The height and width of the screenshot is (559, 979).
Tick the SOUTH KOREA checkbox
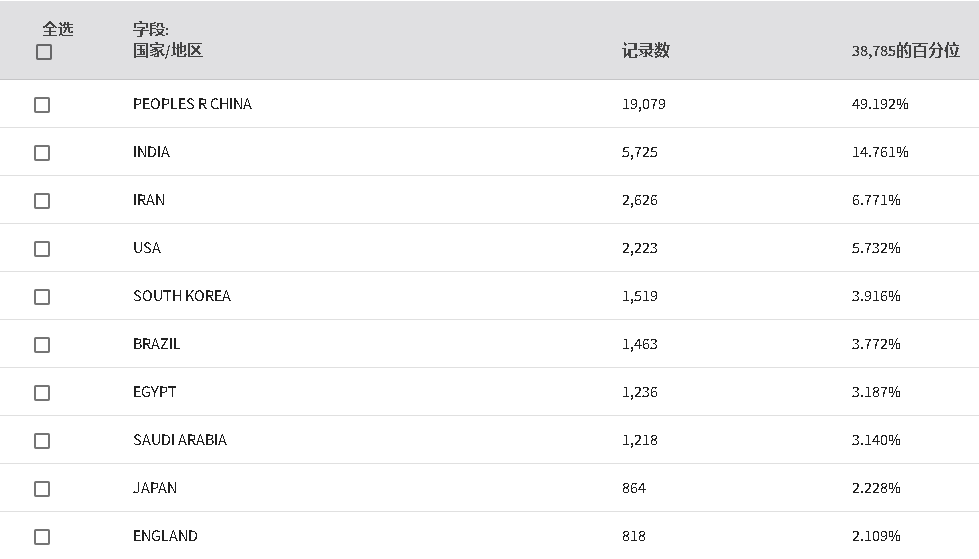click(x=42, y=297)
